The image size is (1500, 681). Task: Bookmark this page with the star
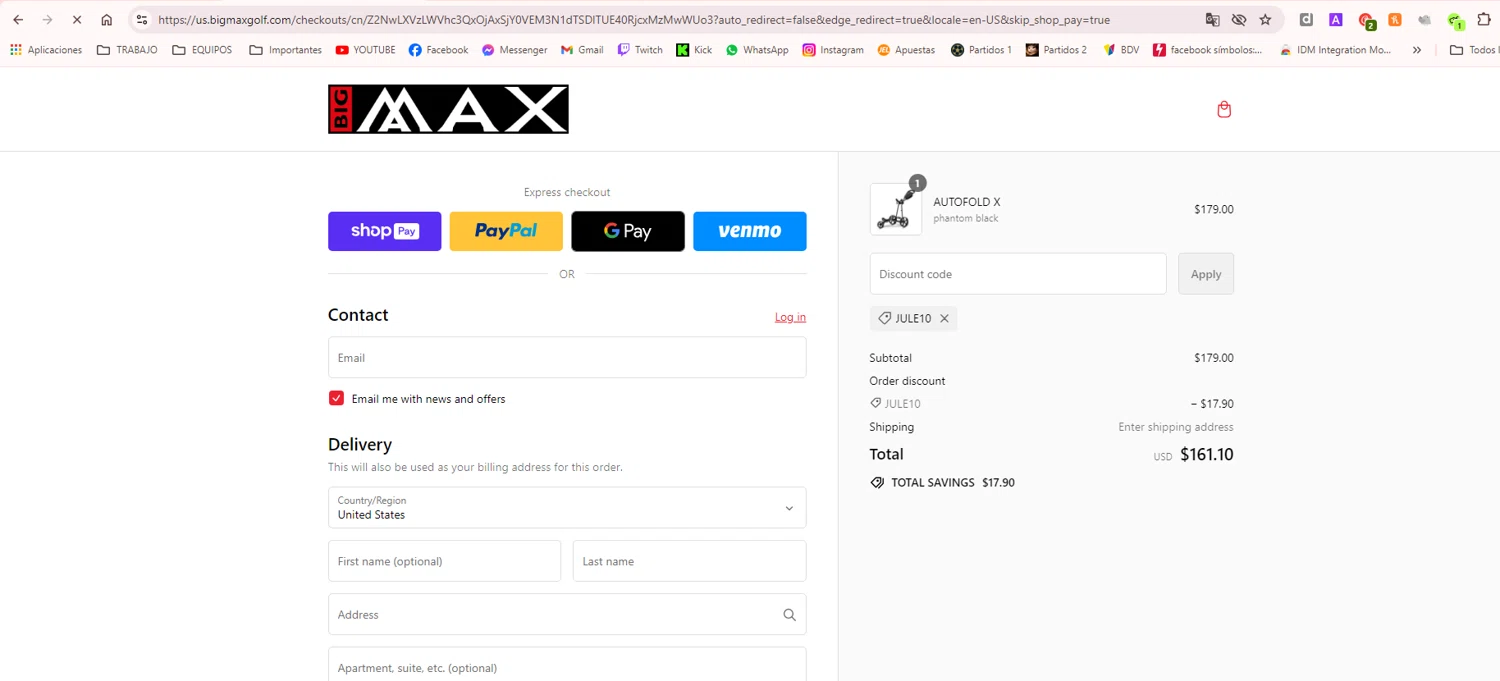pyautogui.click(x=1265, y=19)
